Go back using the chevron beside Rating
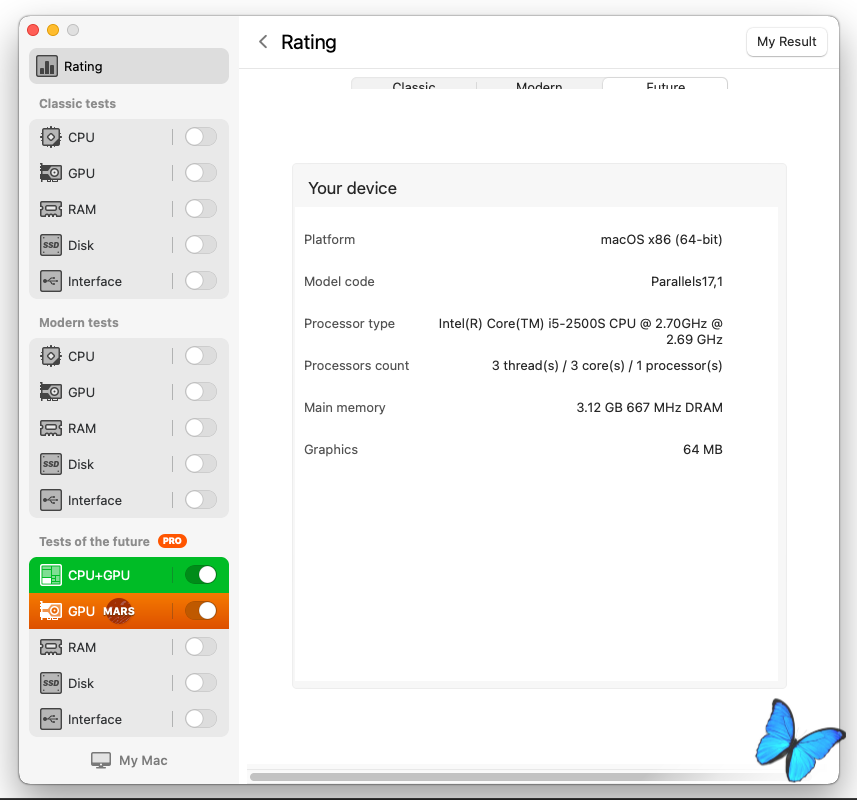 tap(263, 42)
